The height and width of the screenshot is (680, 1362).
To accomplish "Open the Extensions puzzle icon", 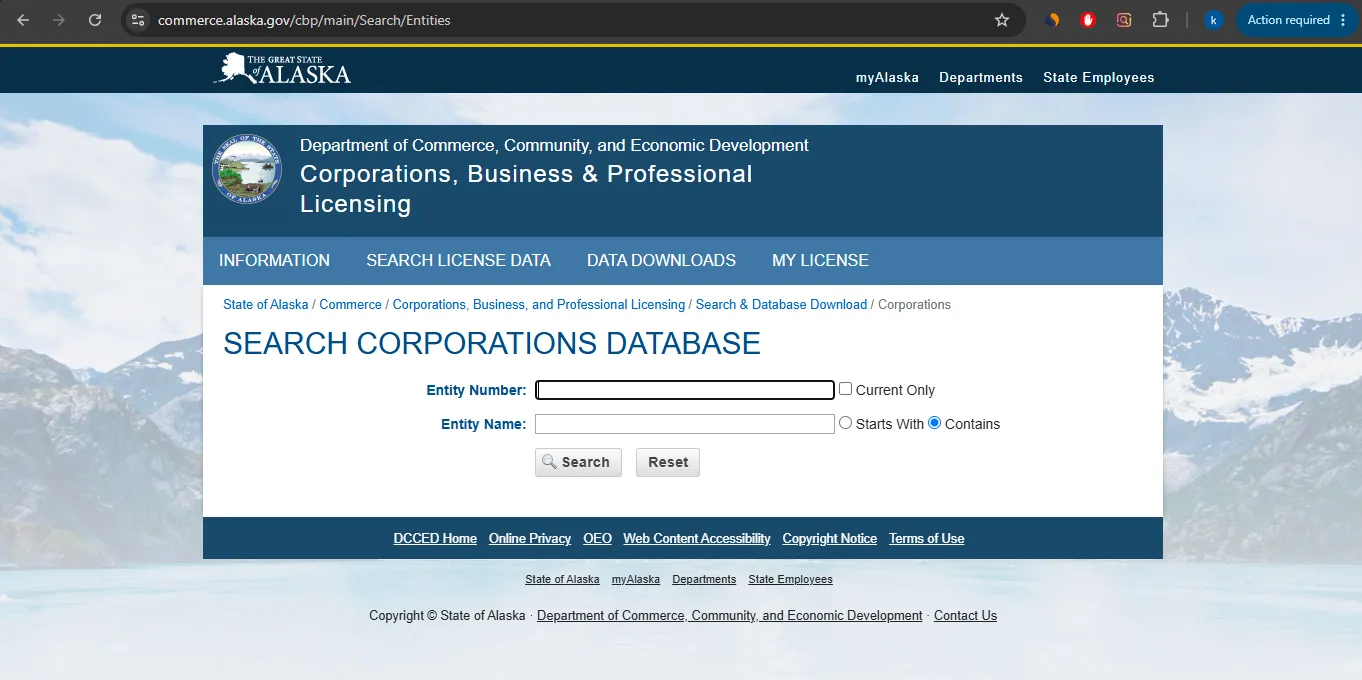I will [1160, 20].
